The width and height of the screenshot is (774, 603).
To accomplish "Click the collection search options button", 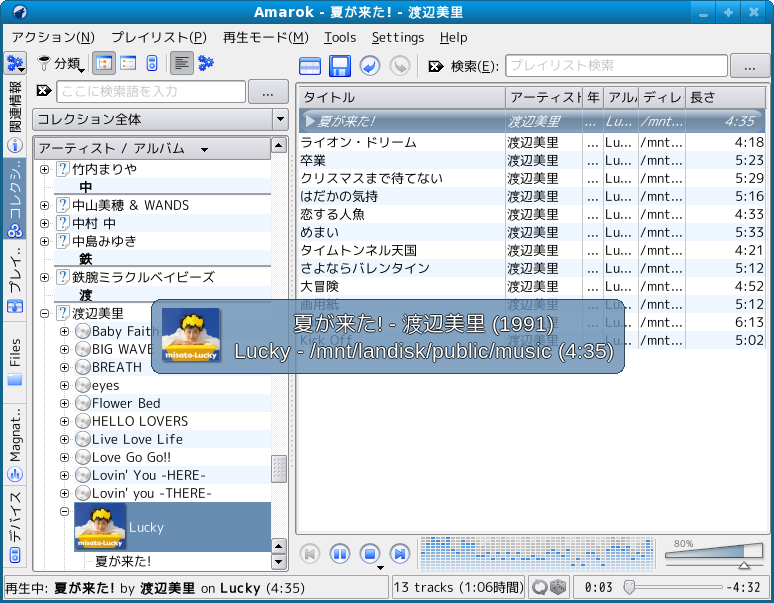I will point(268,92).
